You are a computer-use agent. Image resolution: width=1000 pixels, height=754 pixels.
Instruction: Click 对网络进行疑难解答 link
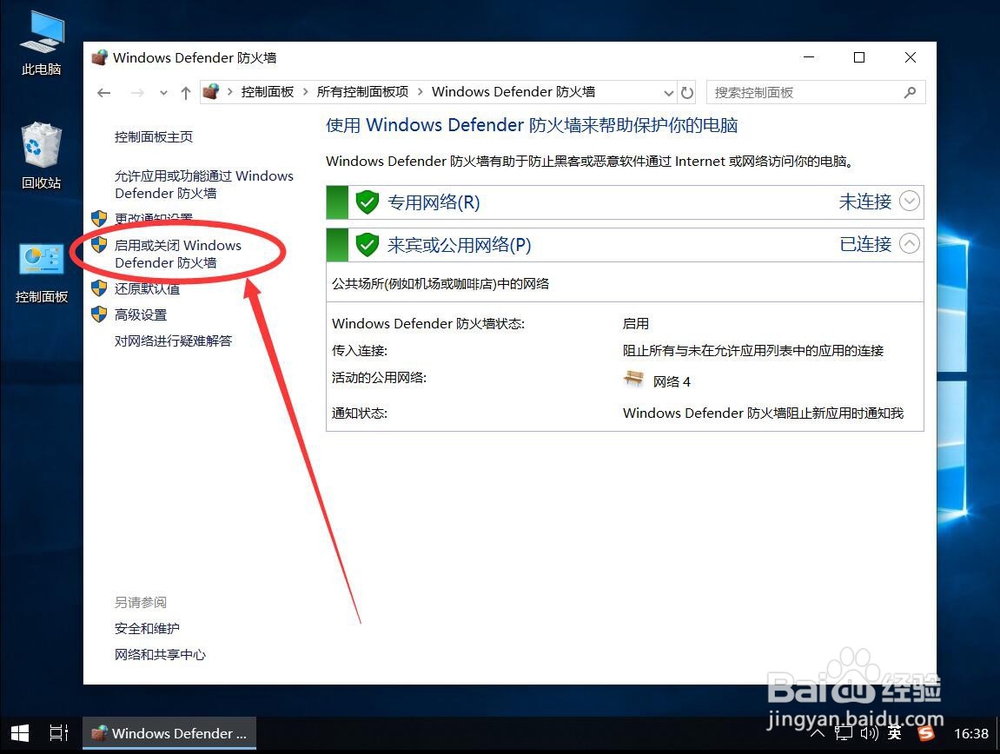point(173,341)
